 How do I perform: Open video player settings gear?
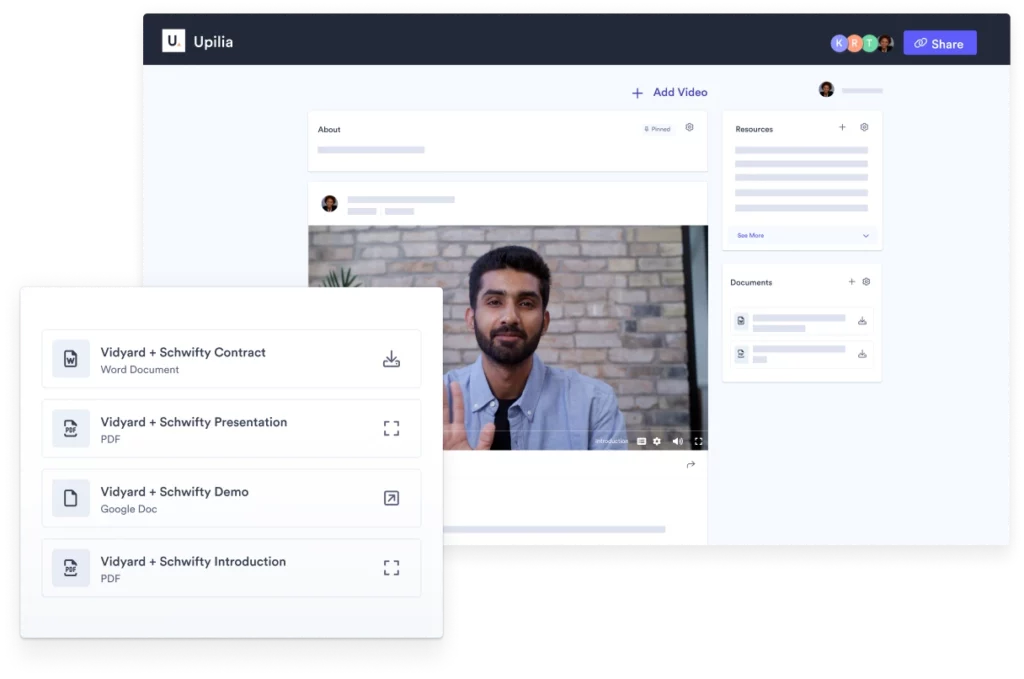click(657, 441)
